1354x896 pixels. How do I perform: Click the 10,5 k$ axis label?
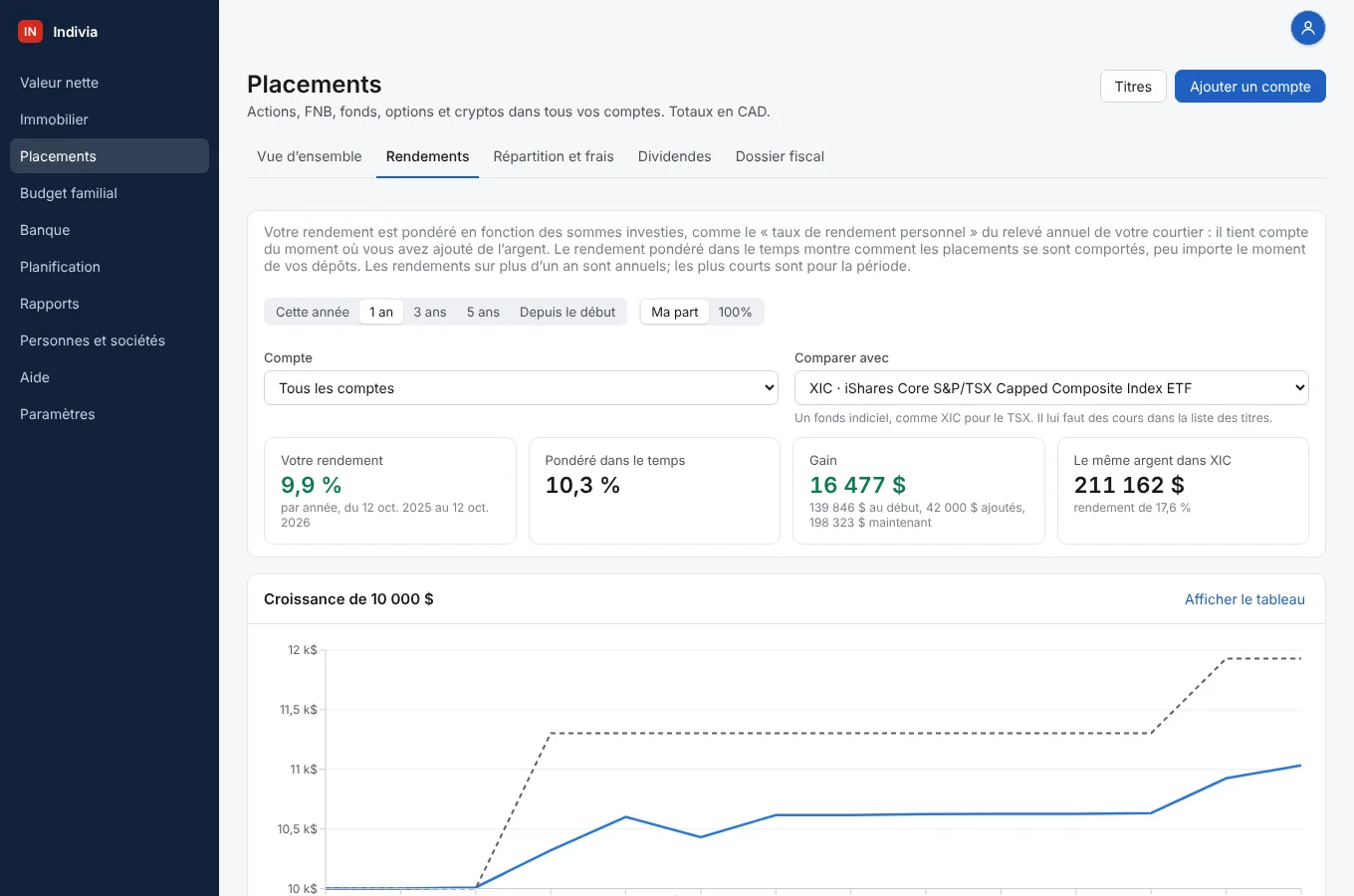[x=298, y=829]
